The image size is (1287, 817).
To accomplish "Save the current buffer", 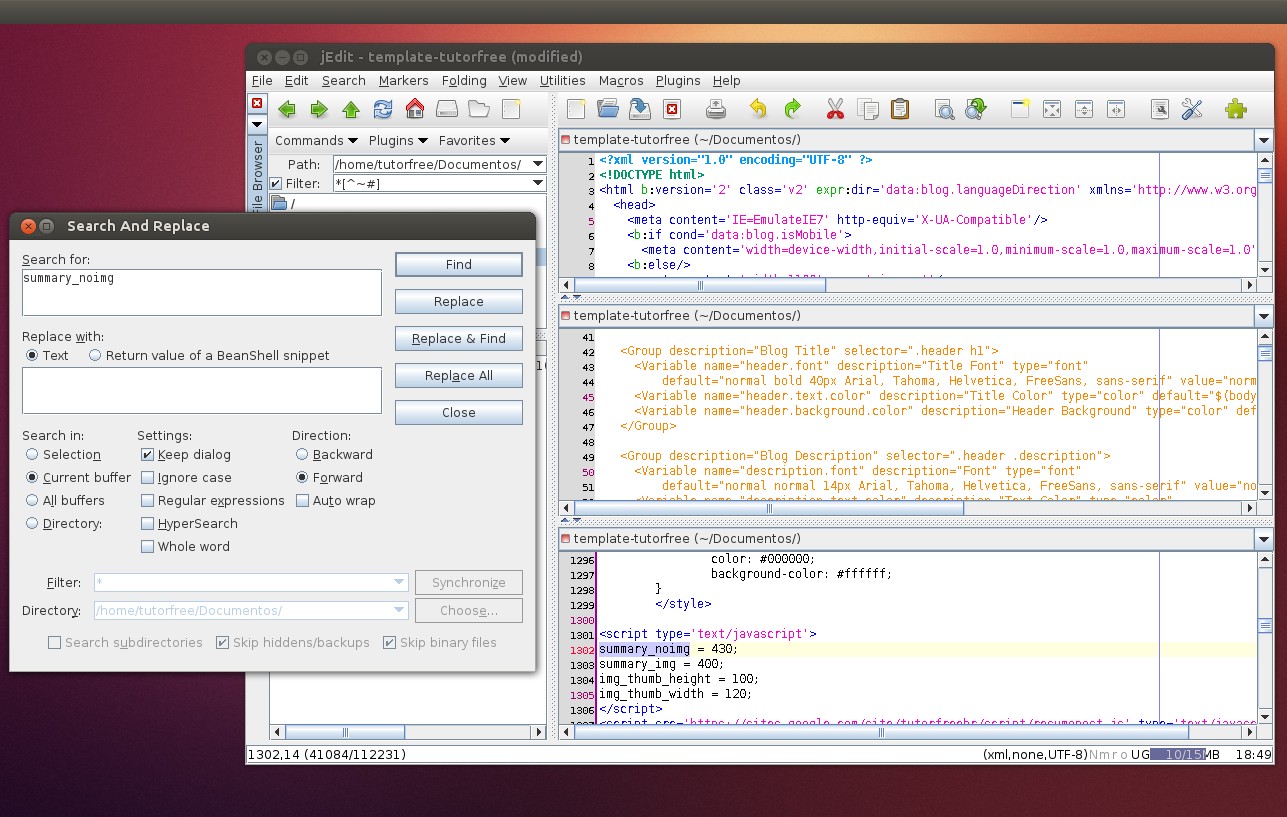I will pyautogui.click(x=640, y=110).
